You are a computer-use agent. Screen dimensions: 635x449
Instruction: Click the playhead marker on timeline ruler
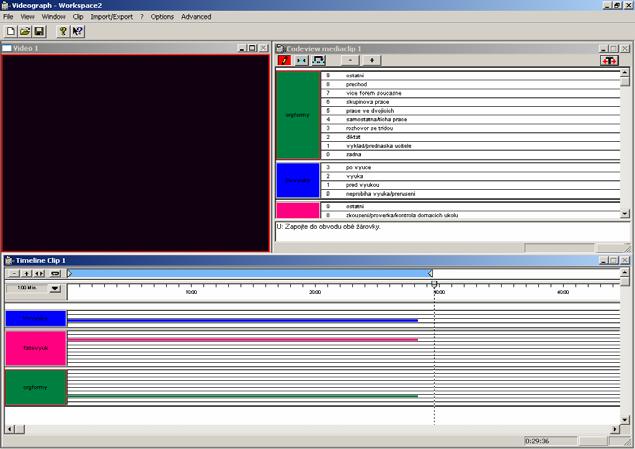point(434,285)
